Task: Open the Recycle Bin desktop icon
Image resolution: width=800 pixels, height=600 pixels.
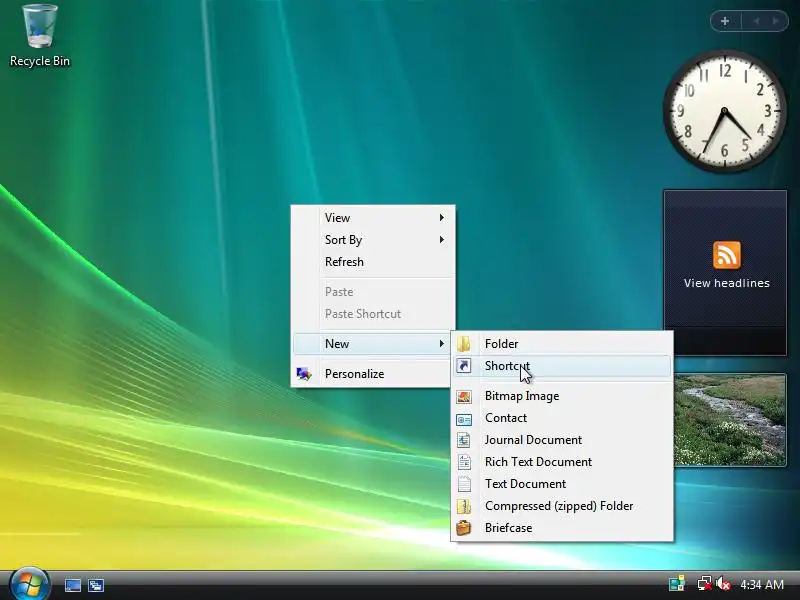Action: pos(40,36)
